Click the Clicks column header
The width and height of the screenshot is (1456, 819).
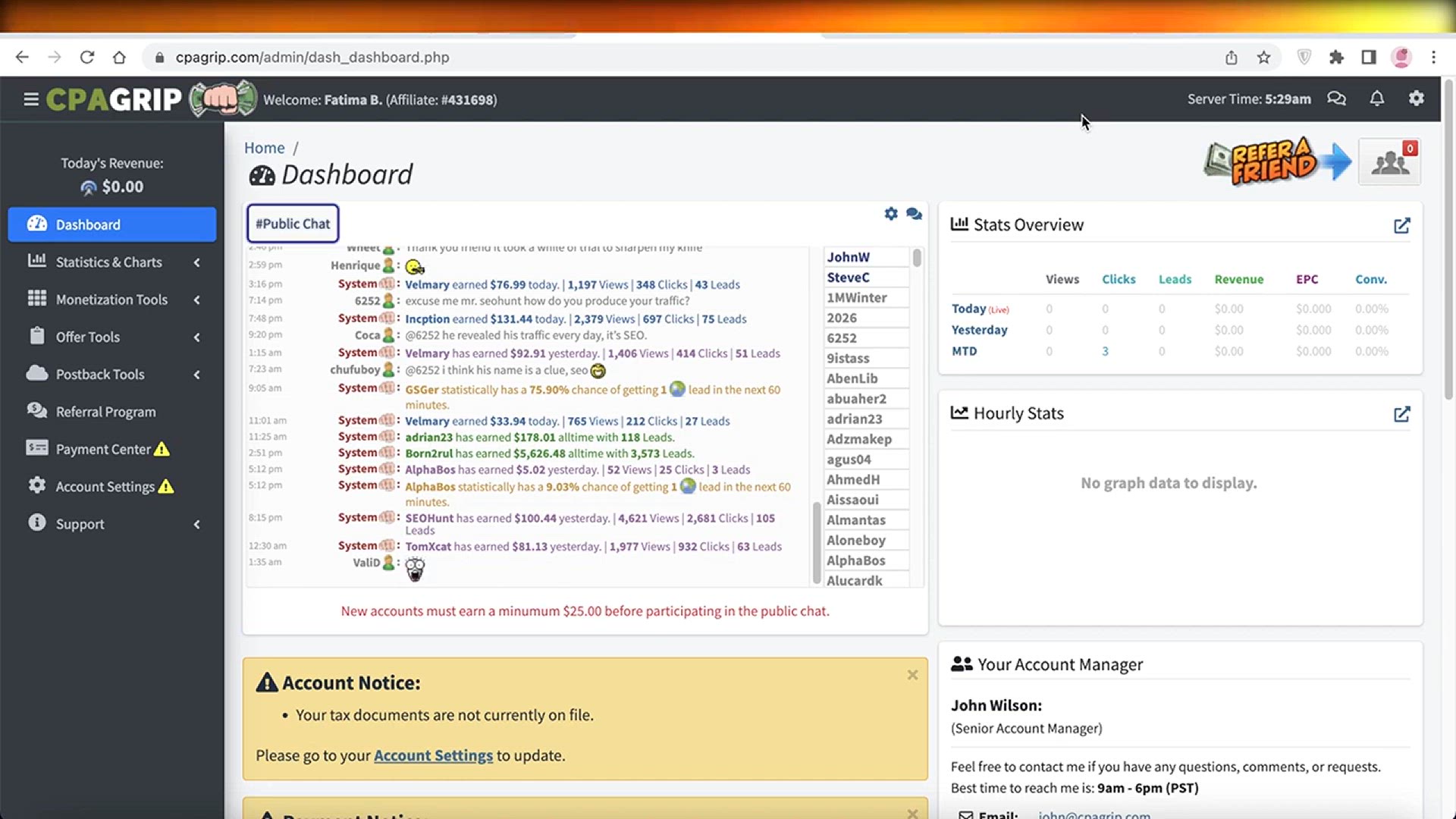[1119, 279]
